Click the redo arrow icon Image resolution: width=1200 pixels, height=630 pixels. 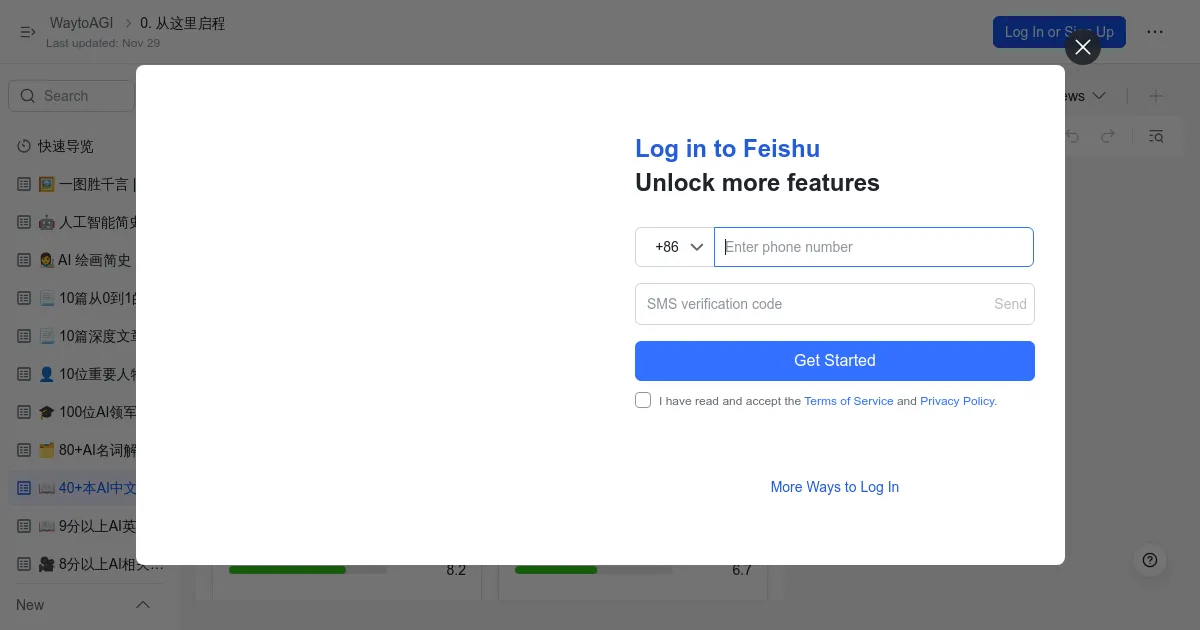(x=1108, y=136)
